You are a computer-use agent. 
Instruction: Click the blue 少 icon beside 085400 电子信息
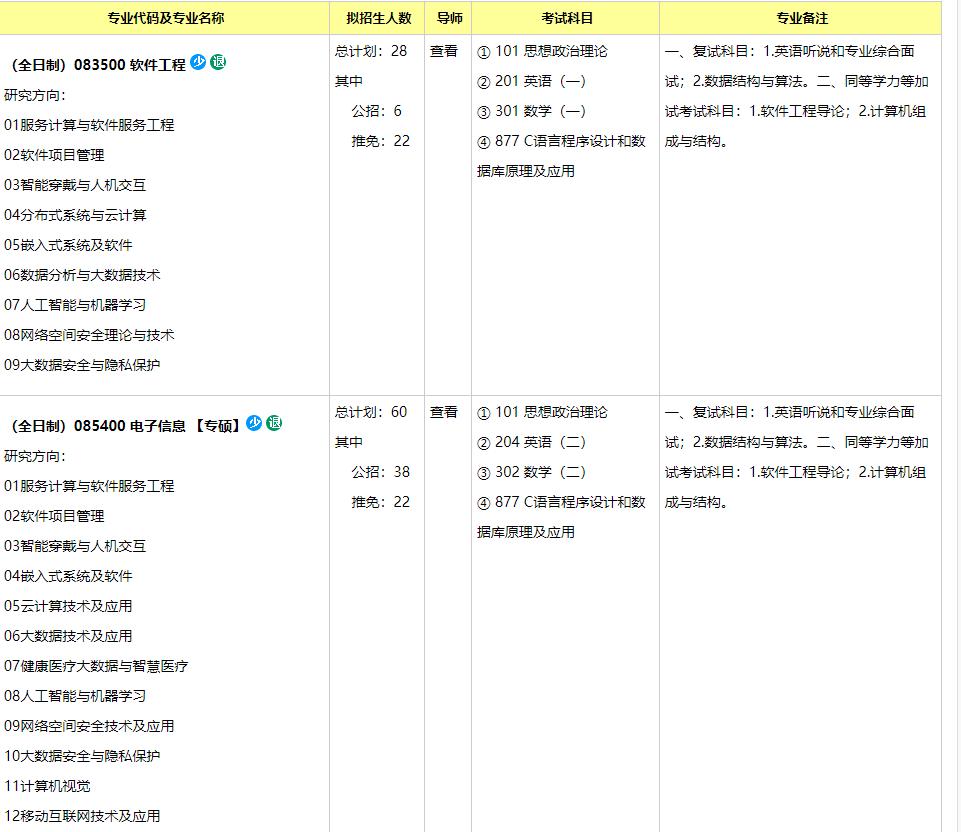[253, 423]
